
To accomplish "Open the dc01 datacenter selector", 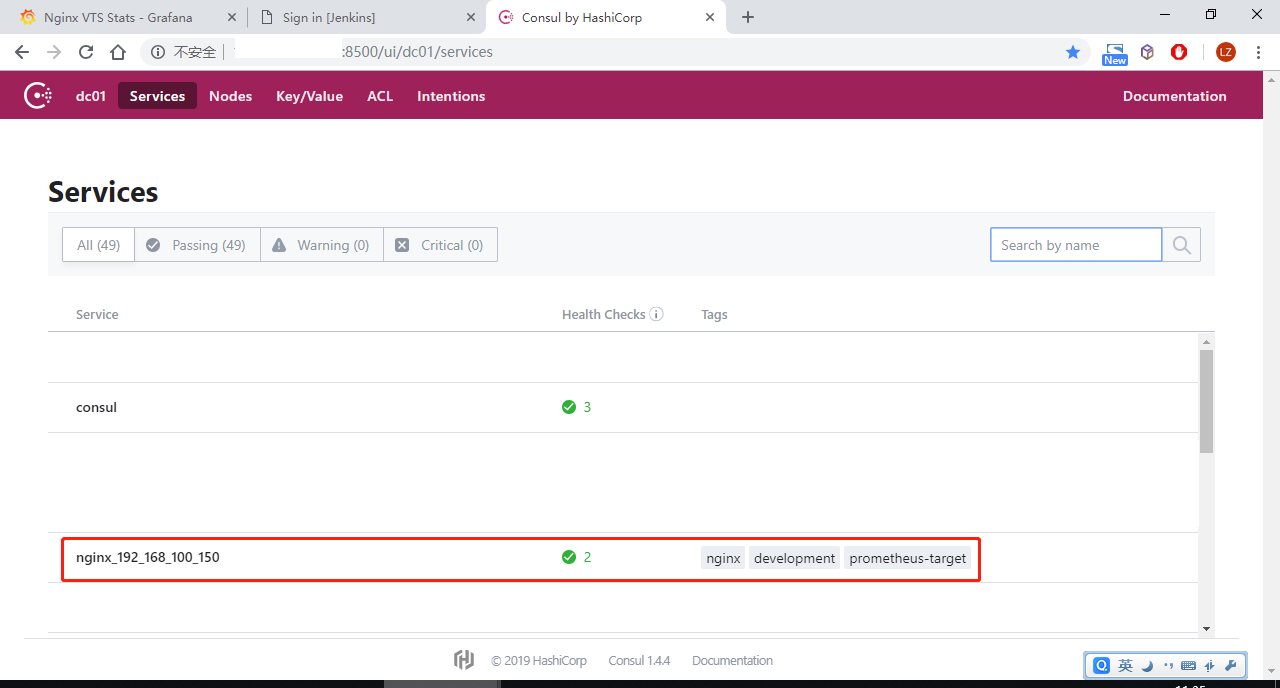I will (x=91, y=96).
